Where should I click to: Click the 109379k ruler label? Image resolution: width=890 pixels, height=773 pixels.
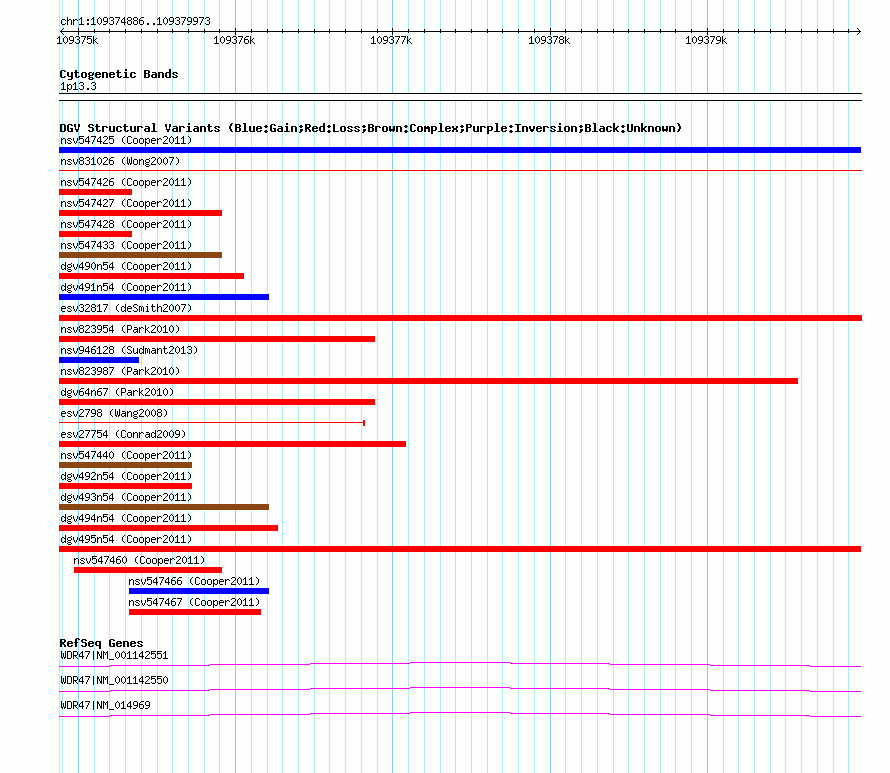(706, 40)
